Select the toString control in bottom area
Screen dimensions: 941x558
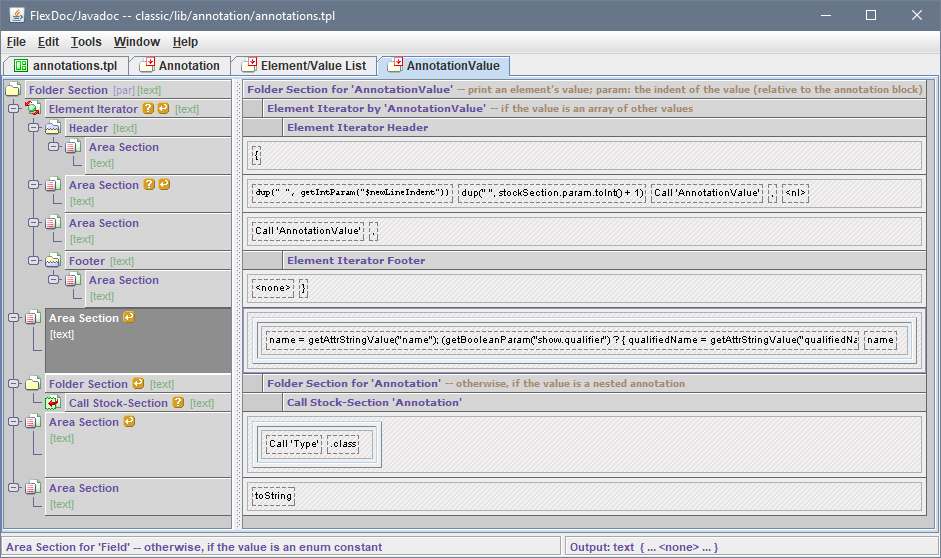(273, 495)
